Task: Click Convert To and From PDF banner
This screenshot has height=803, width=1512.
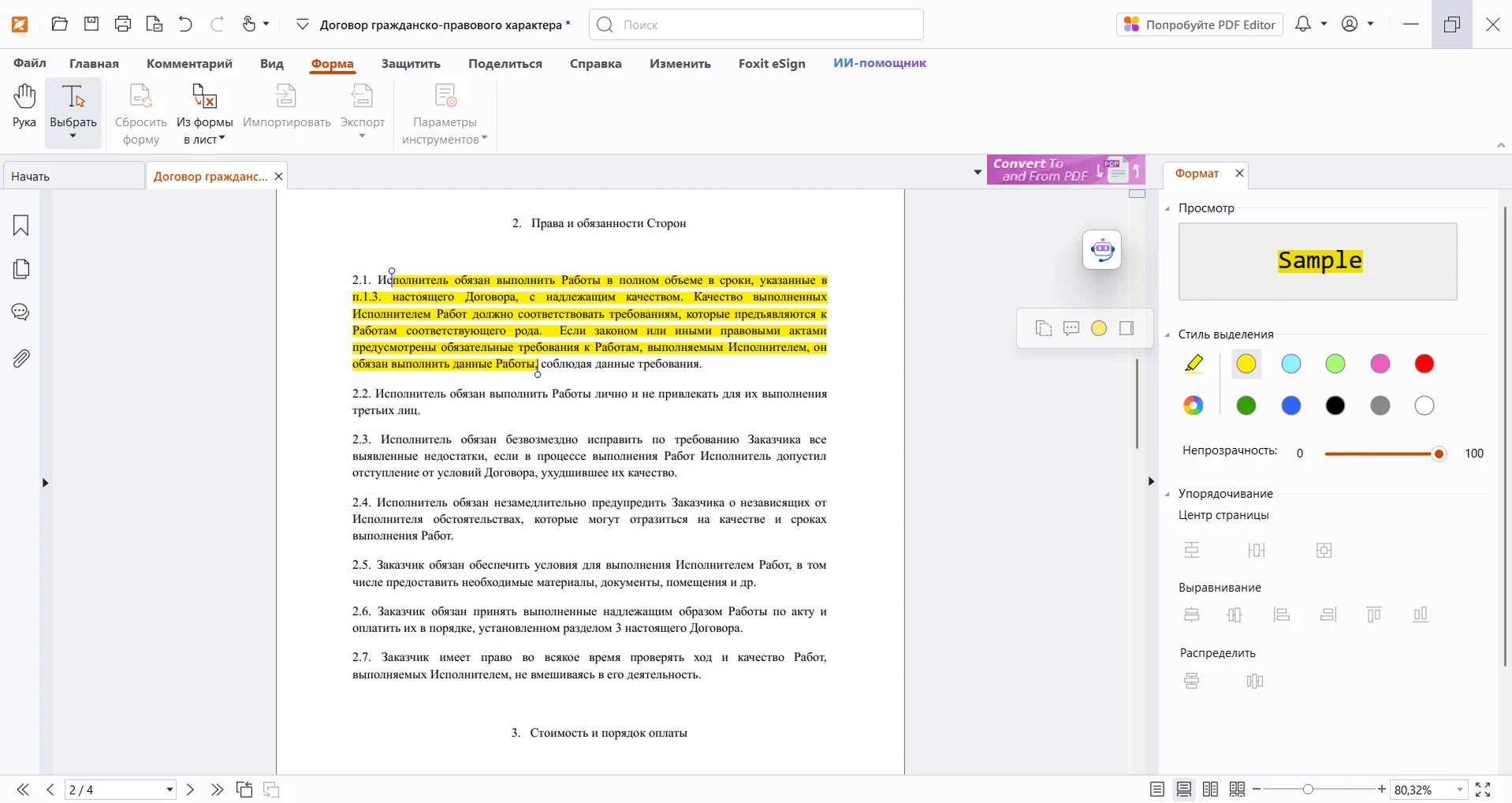Action: [x=1066, y=170]
